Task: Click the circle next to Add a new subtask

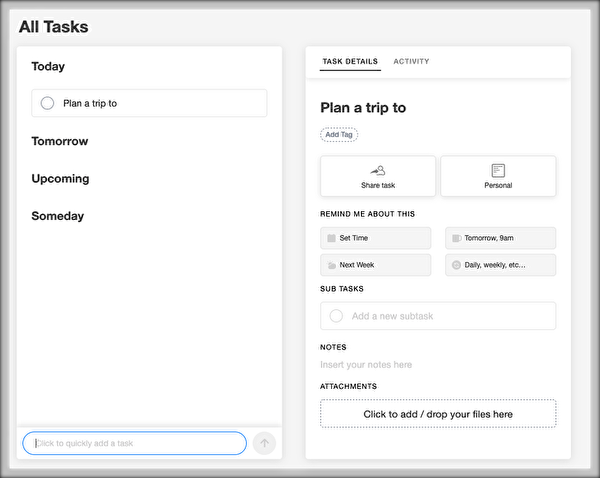Action: [x=336, y=316]
